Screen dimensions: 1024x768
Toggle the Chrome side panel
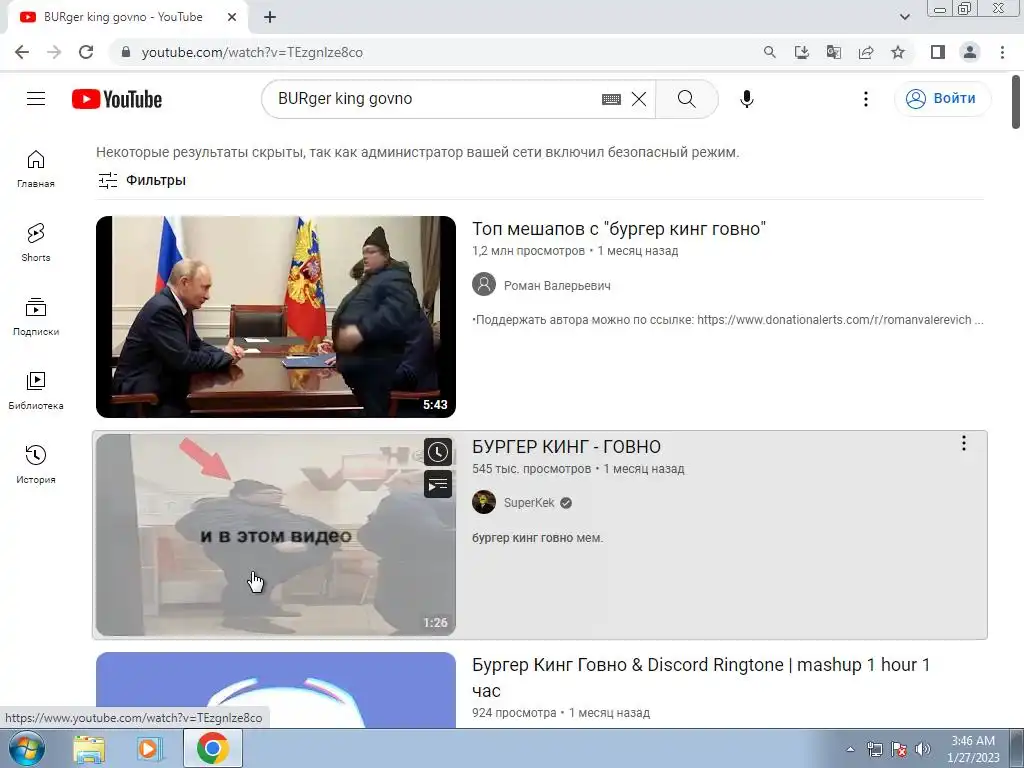(938, 52)
